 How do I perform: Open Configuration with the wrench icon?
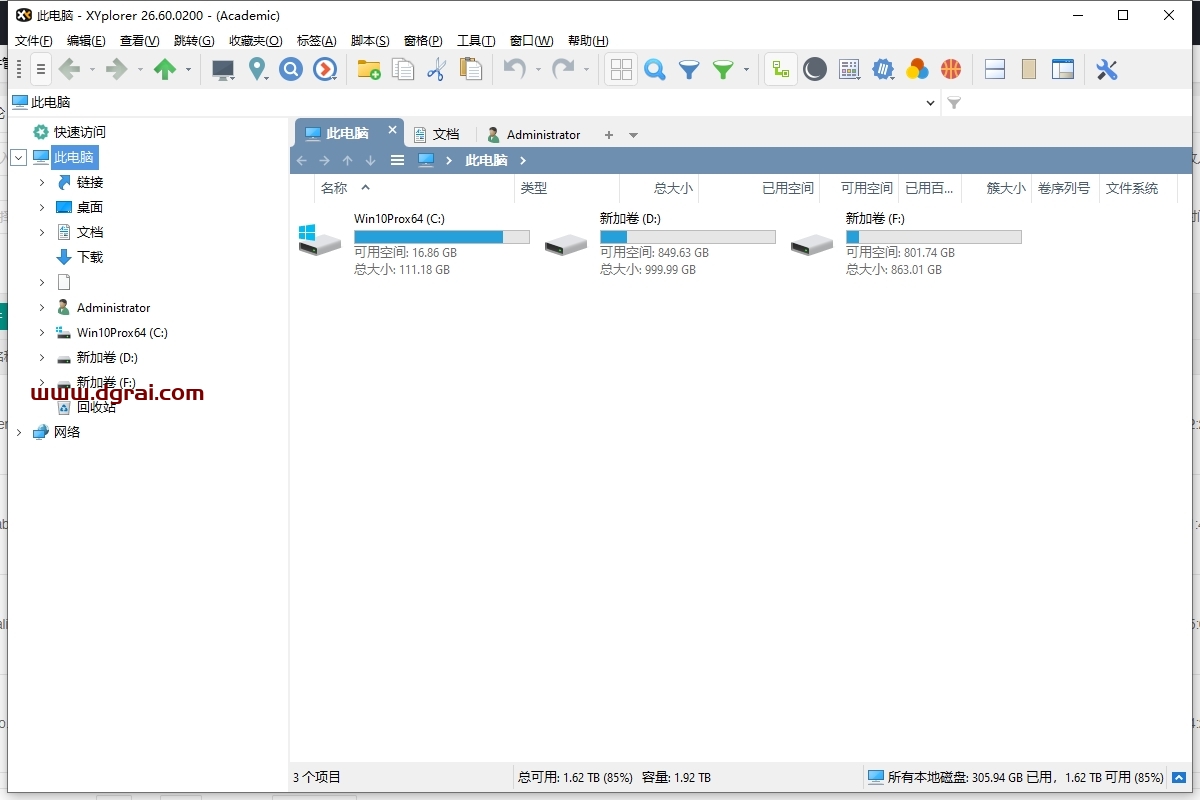(x=1107, y=70)
